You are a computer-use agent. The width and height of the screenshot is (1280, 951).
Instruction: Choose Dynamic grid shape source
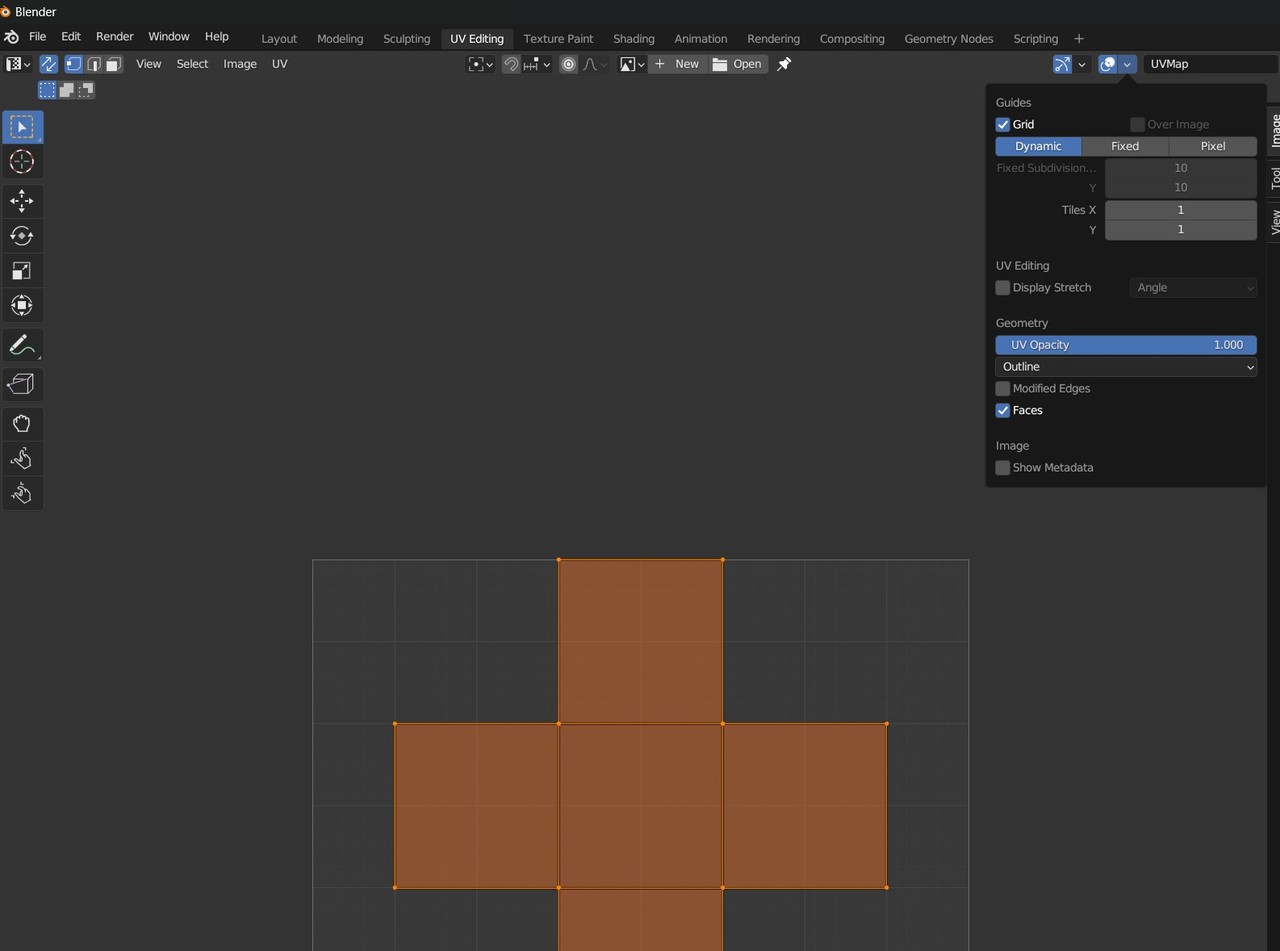pos(1038,146)
